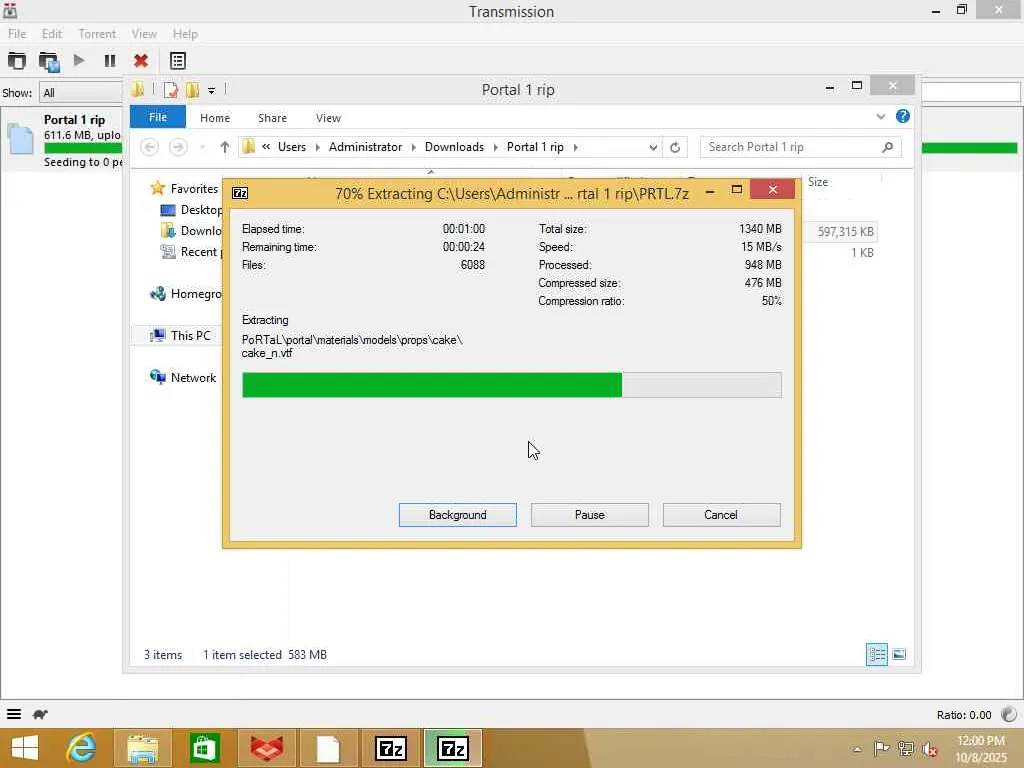The height and width of the screenshot is (768, 1024).
Task: Click Open Torrent icon in Transmission toolbar
Action: 17,61
